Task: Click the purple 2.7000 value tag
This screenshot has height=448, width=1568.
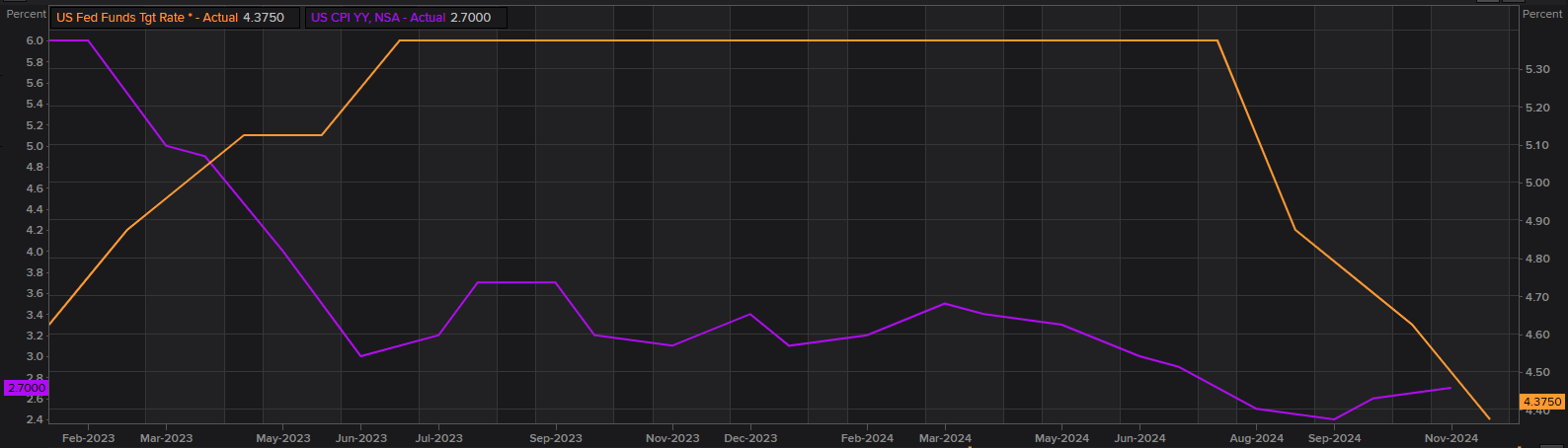Action: coord(27,389)
